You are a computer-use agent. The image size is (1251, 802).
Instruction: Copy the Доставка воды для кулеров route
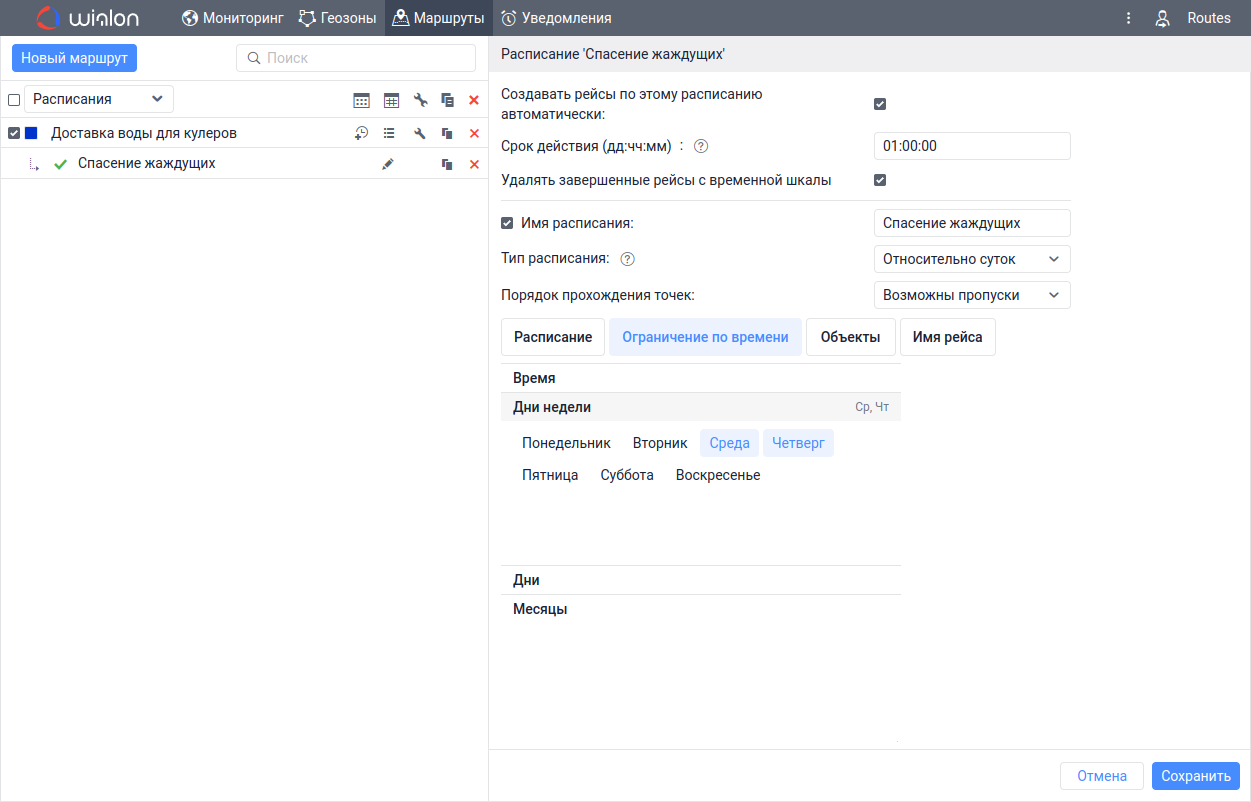[x=447, y=133]
